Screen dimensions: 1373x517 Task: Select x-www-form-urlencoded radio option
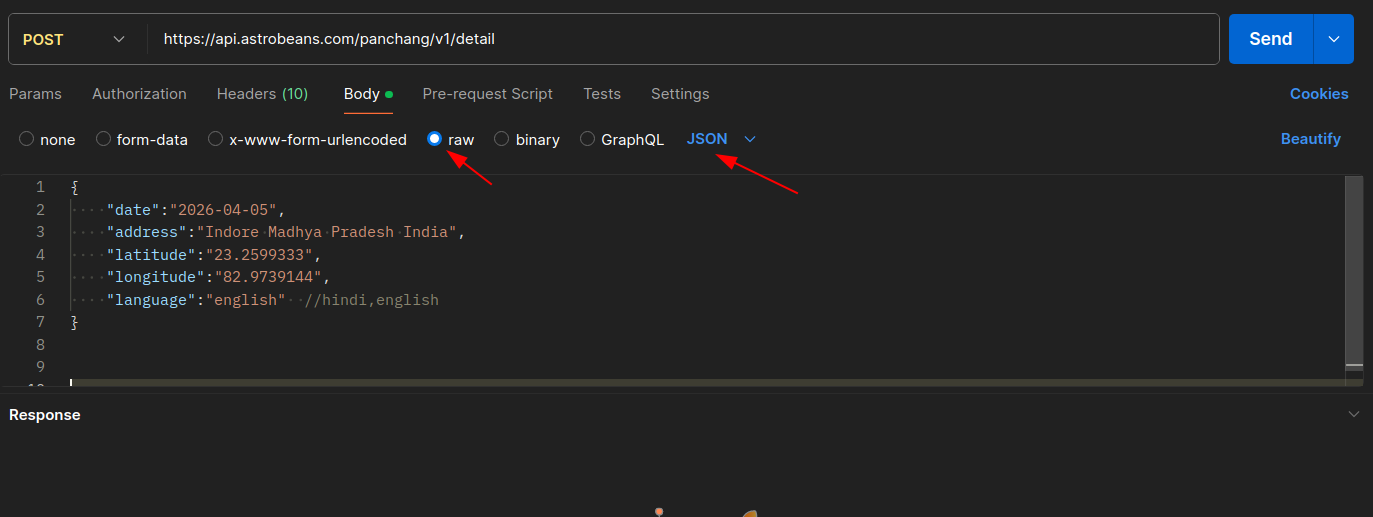pyautogui.click(x=215, y=139)
